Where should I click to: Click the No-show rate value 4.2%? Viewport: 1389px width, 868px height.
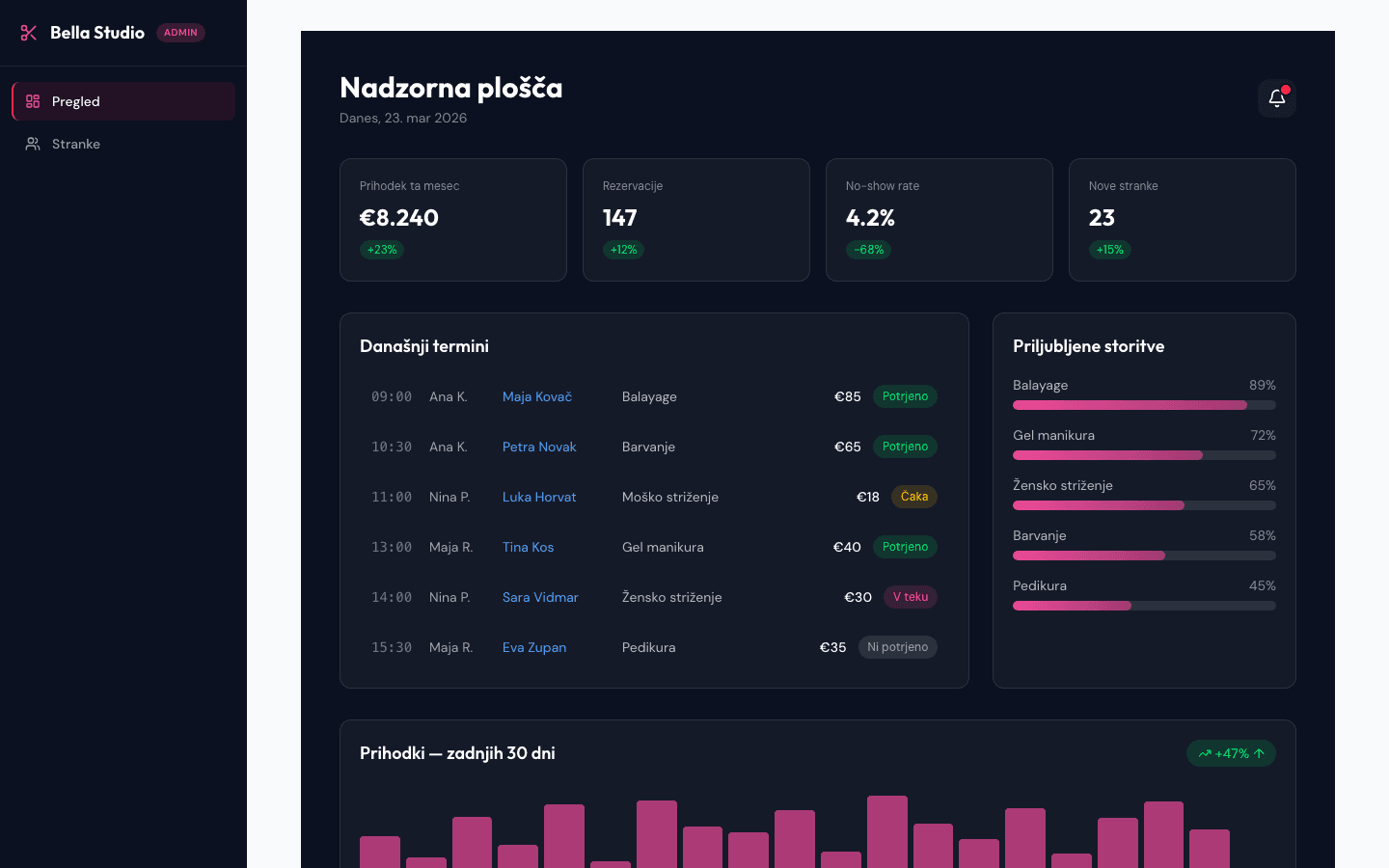pyautogui.click(x=870, y=218)
